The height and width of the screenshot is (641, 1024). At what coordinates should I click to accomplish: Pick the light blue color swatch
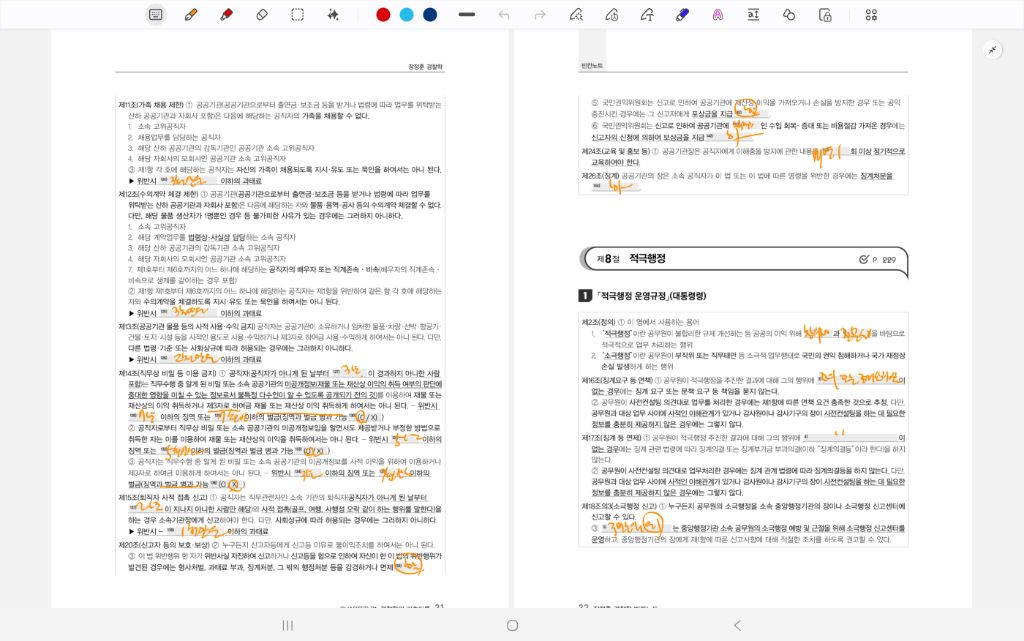click(x=406, y=15)
